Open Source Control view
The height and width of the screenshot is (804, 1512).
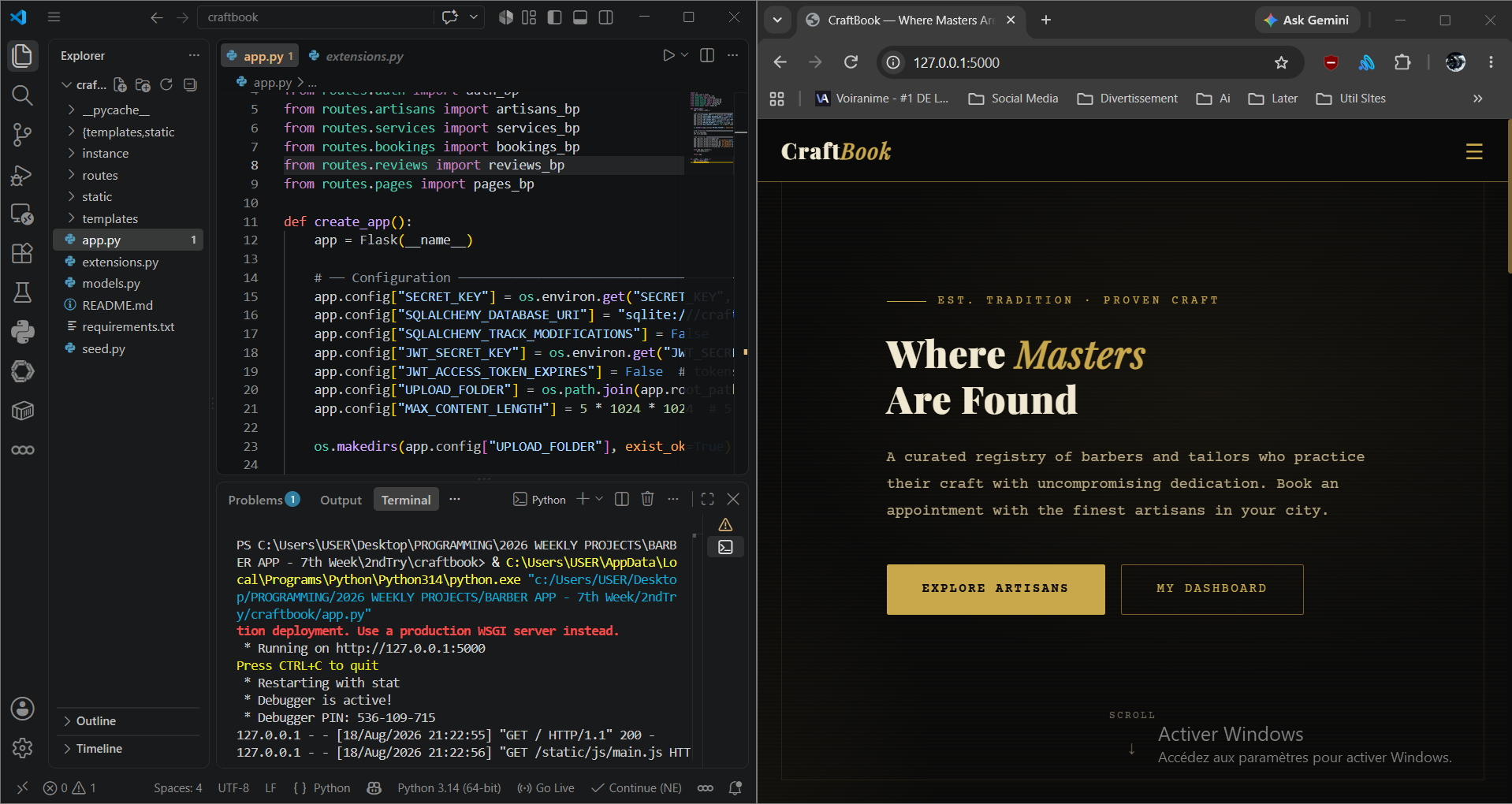[22, 135]
